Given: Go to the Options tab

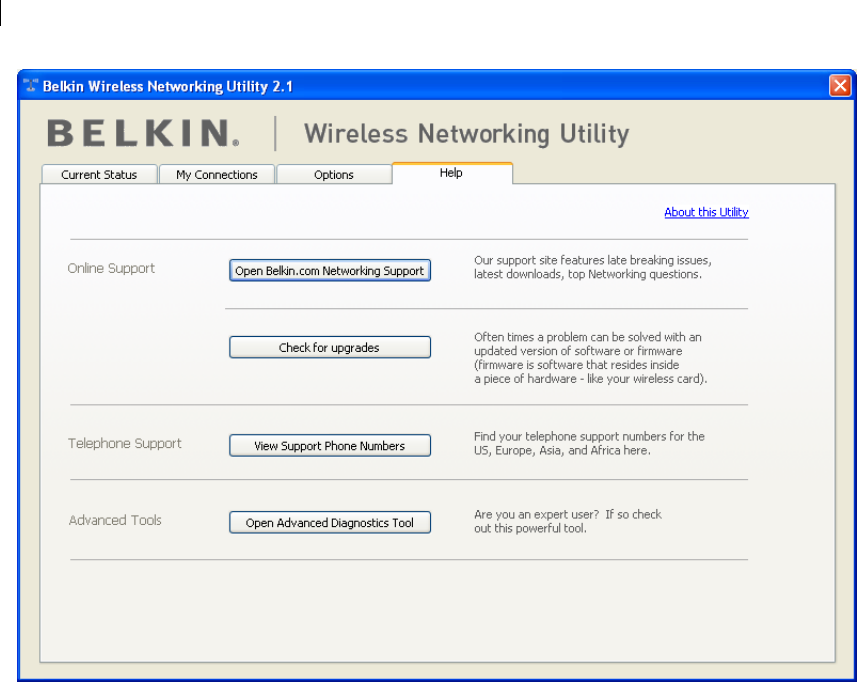Looking at the screenshot, I should pos(333,174).
